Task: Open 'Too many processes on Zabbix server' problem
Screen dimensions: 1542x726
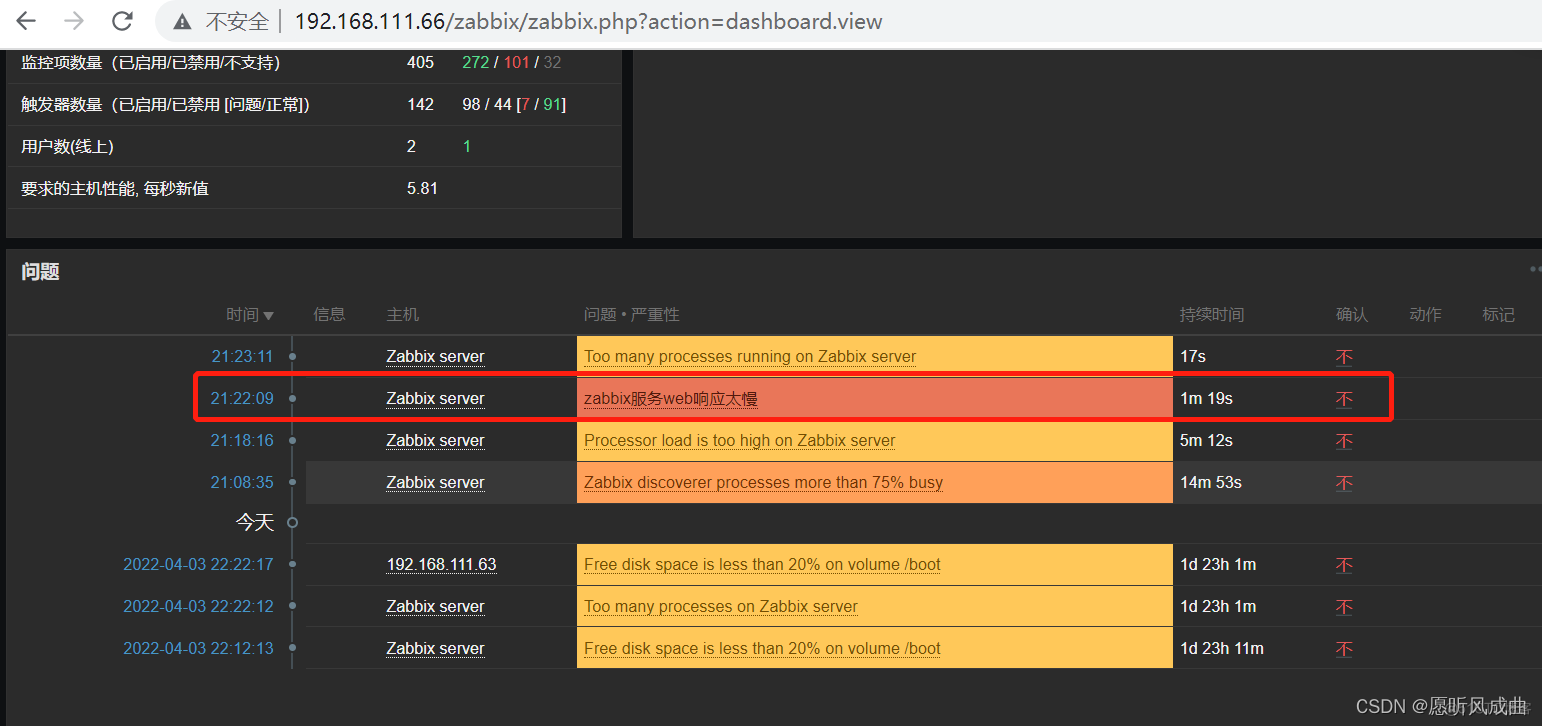Action: tap(721, 606)
